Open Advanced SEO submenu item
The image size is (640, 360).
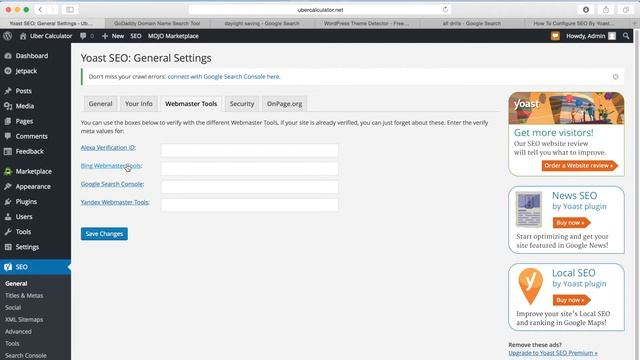[18, 331]
